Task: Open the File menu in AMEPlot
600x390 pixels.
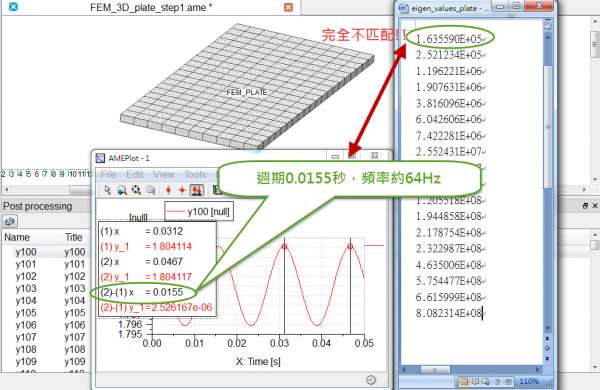Action: [x=108, y=175]
